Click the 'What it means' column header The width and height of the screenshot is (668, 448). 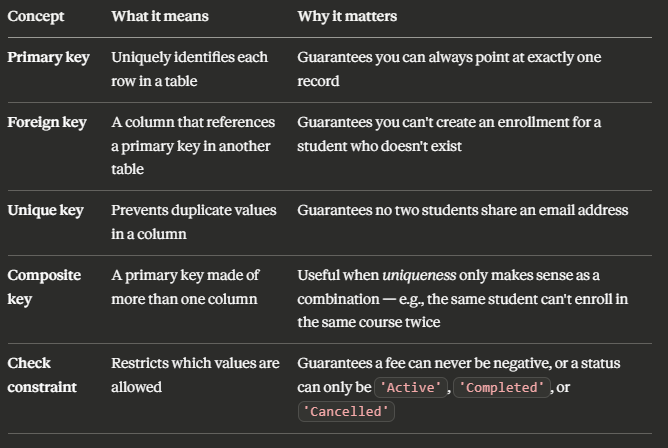pos(160,16)
